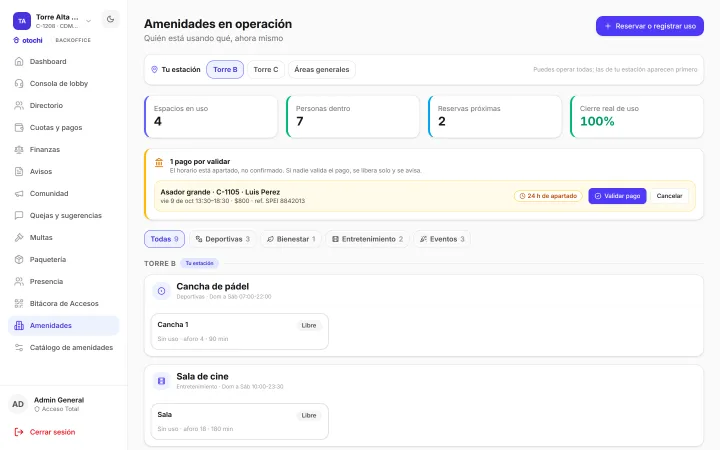
Task: Select the Torre C station chip
Action: [266, 70]
